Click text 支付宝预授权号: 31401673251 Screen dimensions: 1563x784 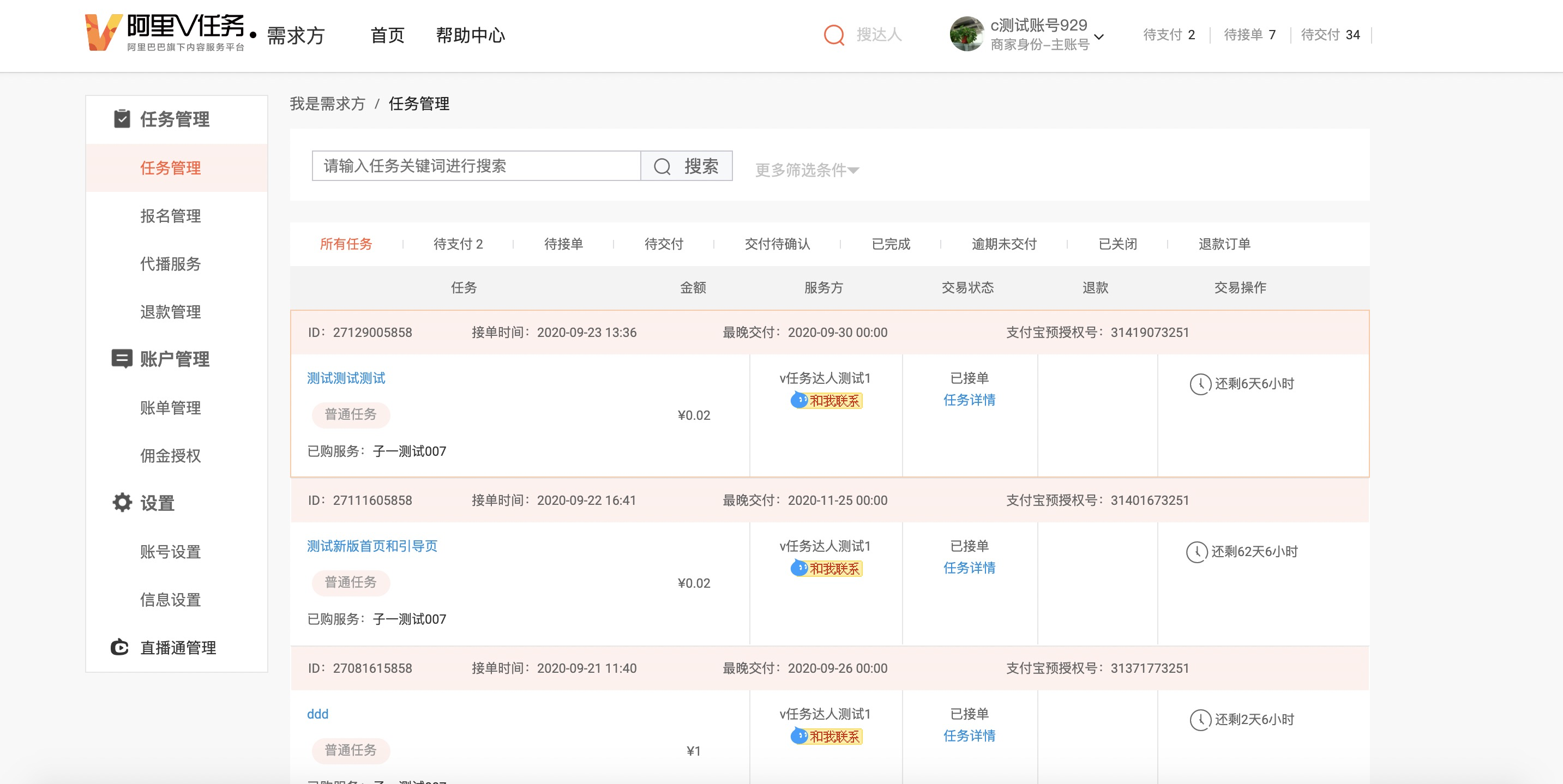pyautogui.click(x=1098, y=500)
